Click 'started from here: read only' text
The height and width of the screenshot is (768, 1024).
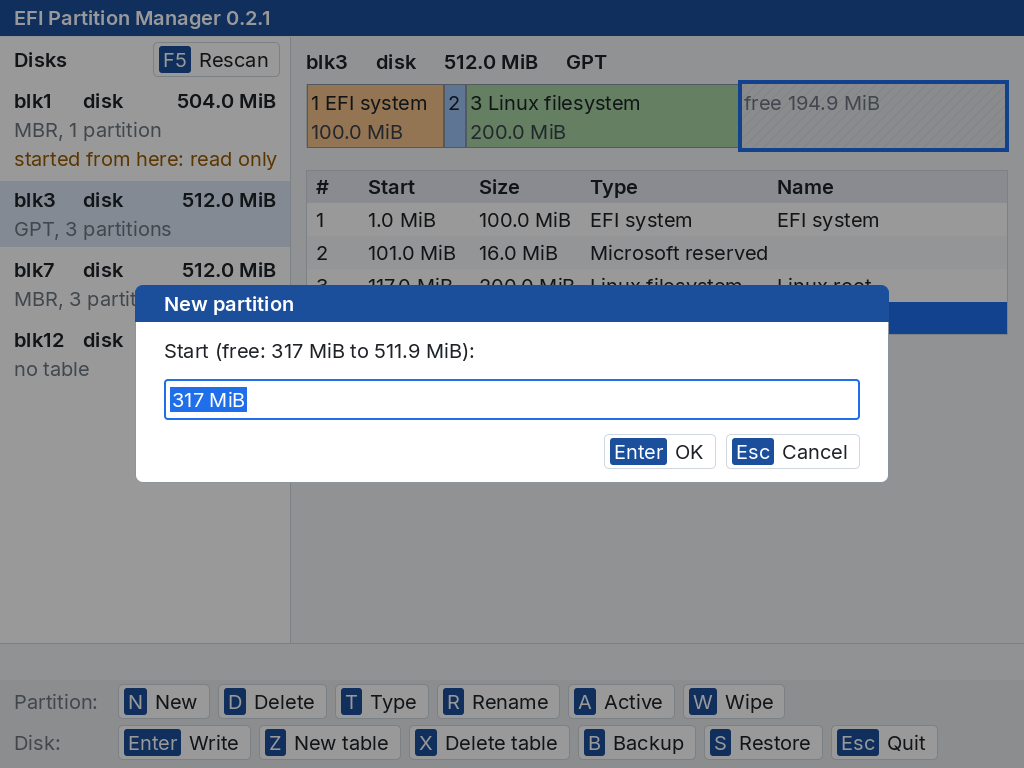click(145, 159)
